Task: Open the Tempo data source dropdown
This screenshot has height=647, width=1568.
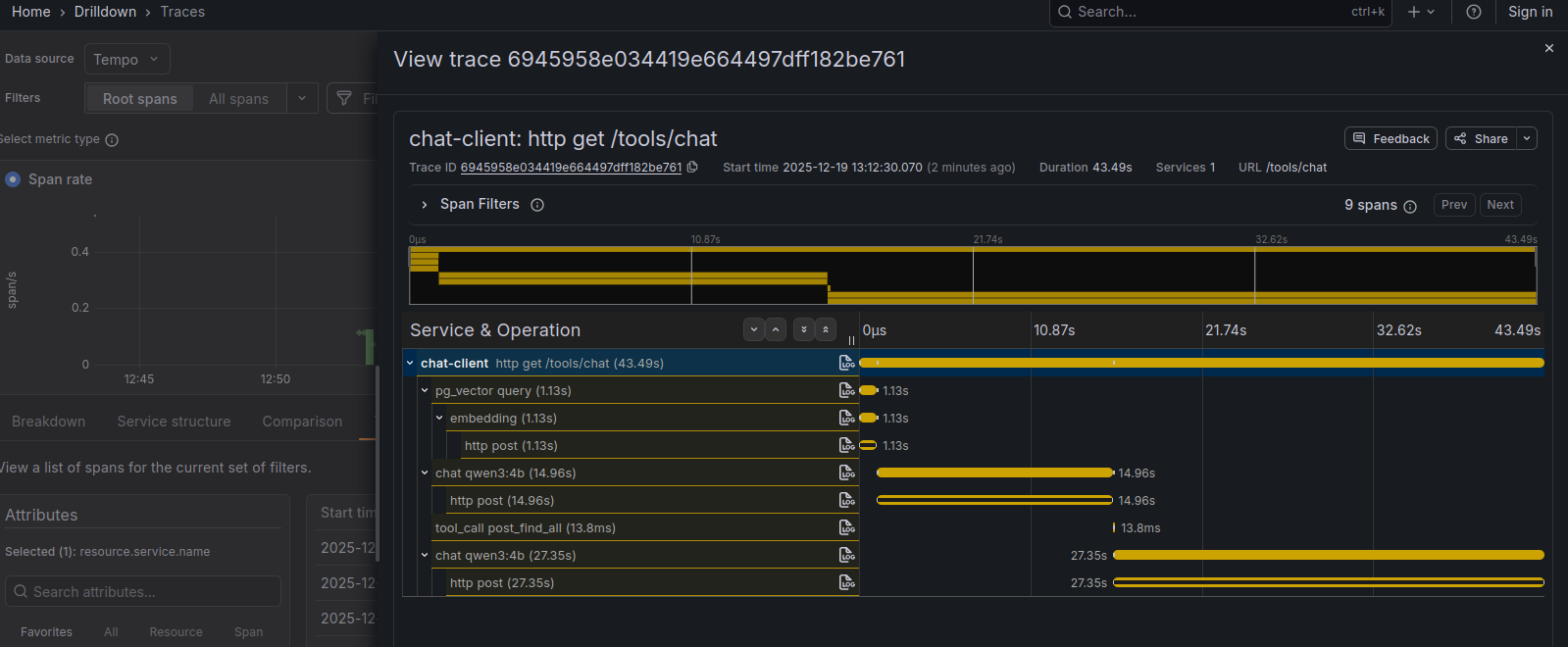Action: click(126, 60)
